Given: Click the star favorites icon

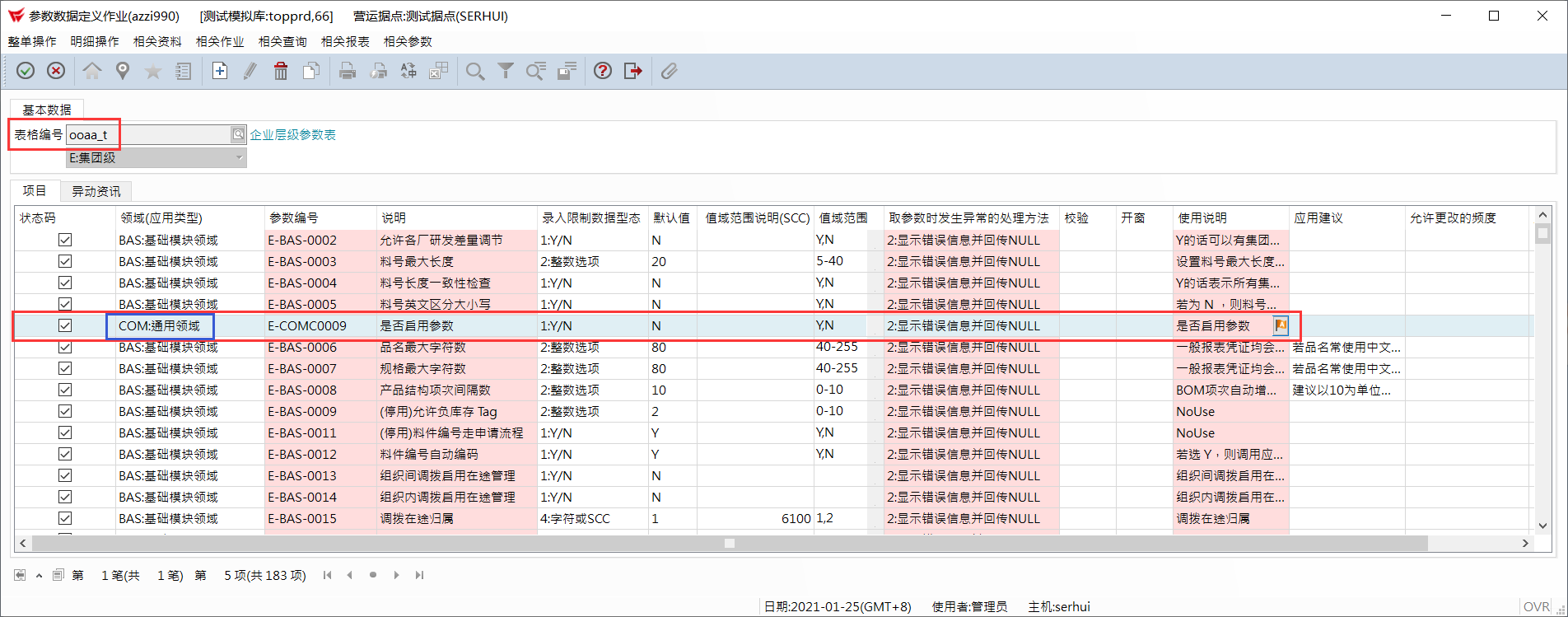Looking at the screenshot, I should click(x=153, y=72).
